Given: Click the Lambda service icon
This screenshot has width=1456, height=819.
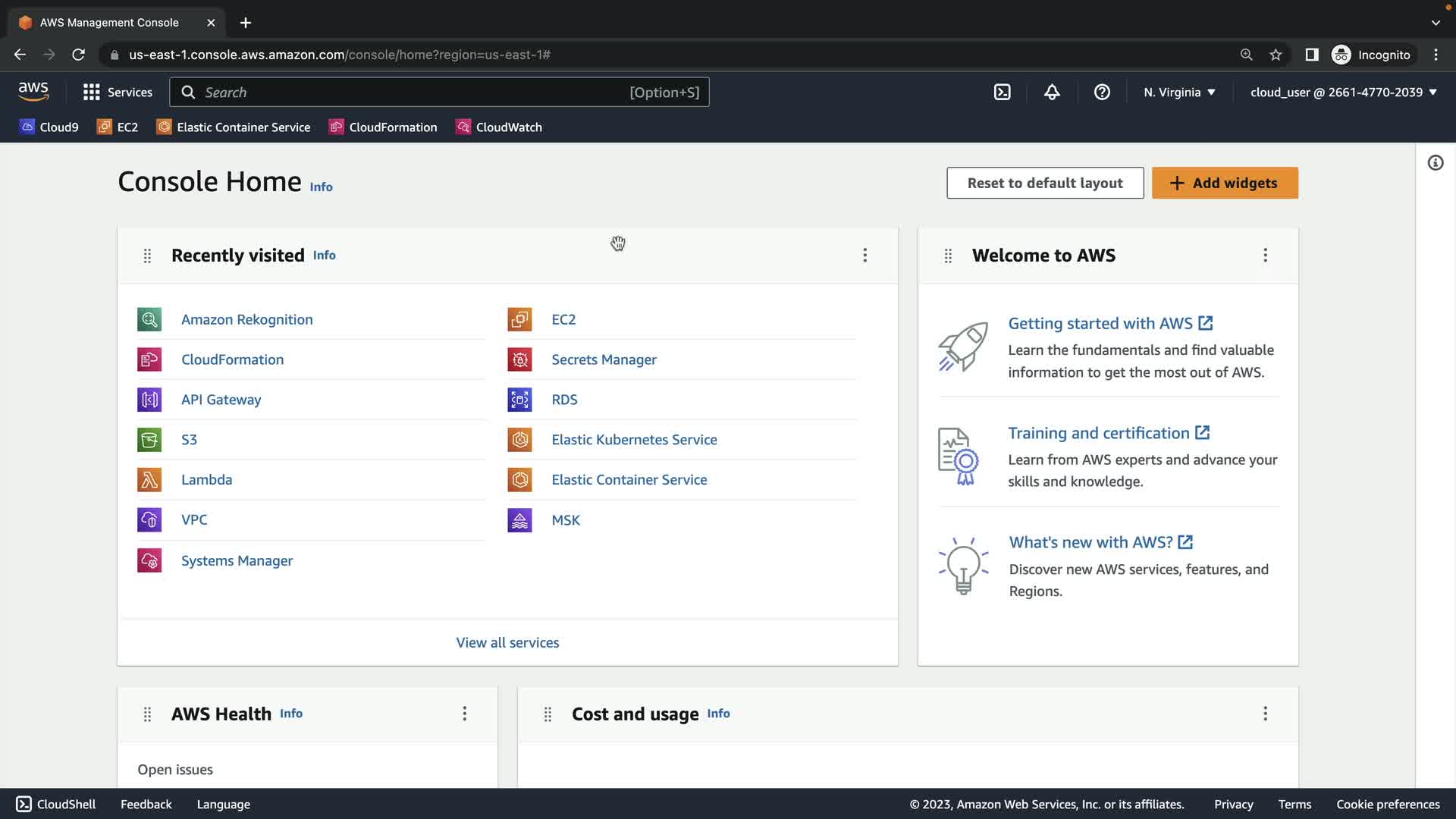Looking at the screenshot, I should tap(149, 479).
